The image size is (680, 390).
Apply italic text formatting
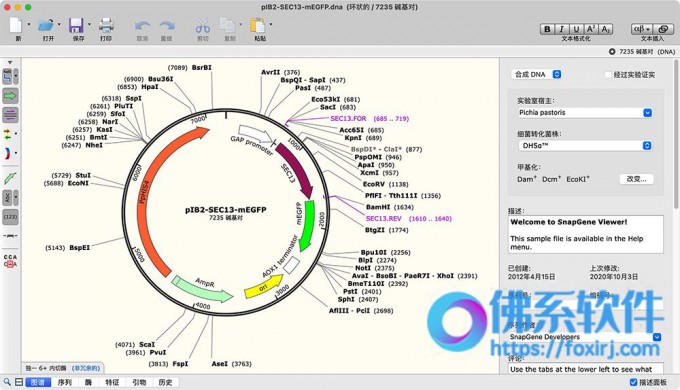tap(562, 29)
